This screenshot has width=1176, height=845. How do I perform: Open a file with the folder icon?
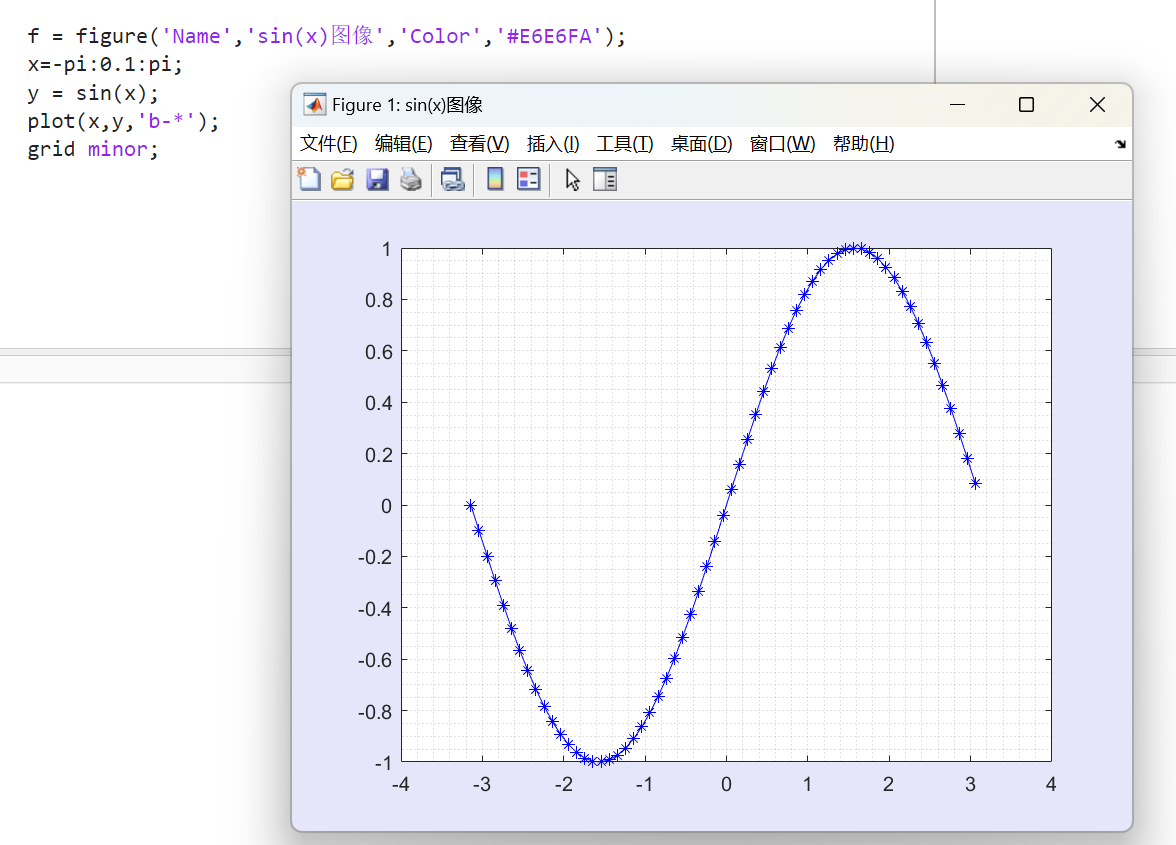[x=343, y=179]
